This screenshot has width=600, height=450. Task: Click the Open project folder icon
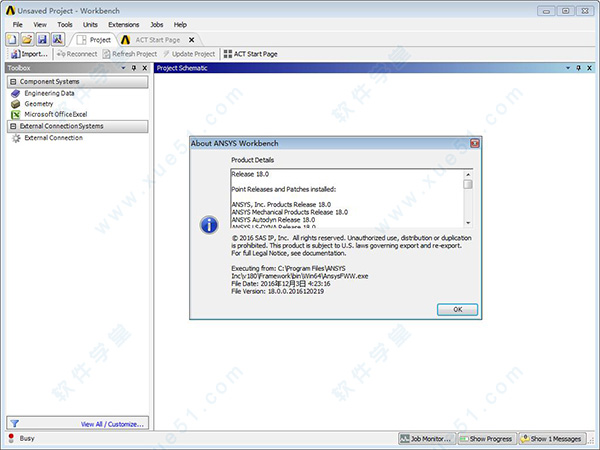pyautogui.click(x=27, y=39)
